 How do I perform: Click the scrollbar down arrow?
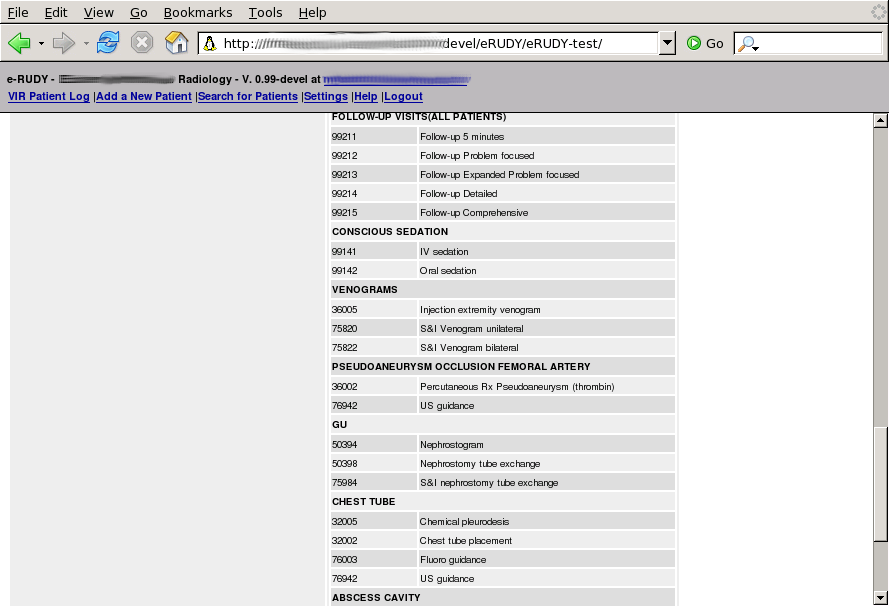click(x=880, y=597)
